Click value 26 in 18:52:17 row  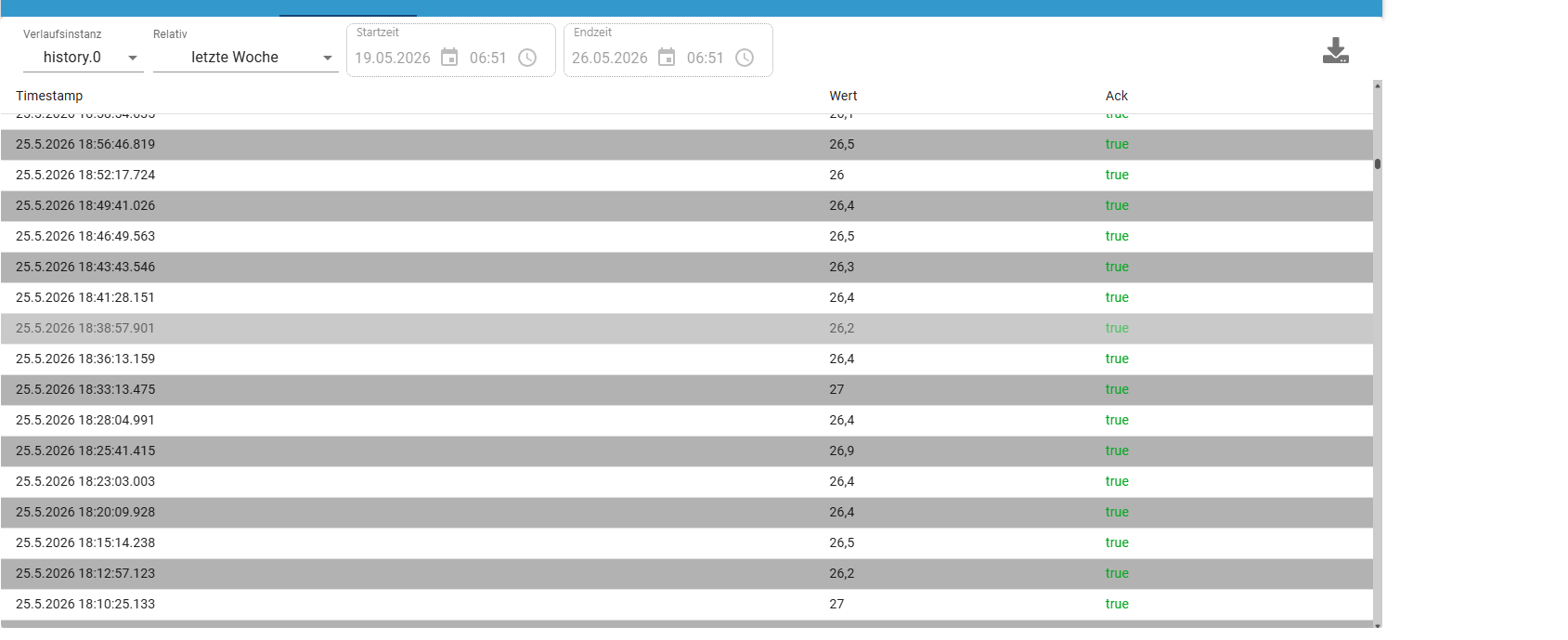tap(836, 175)
